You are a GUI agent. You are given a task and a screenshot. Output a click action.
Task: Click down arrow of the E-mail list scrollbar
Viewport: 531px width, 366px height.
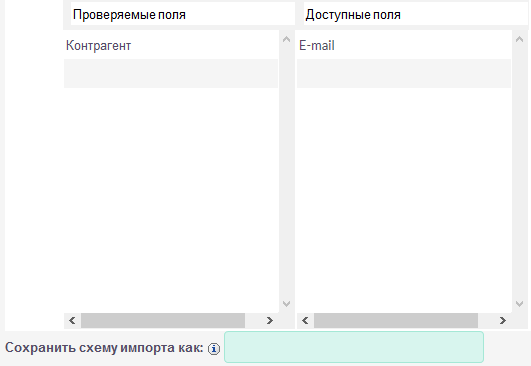pos(519,304)
